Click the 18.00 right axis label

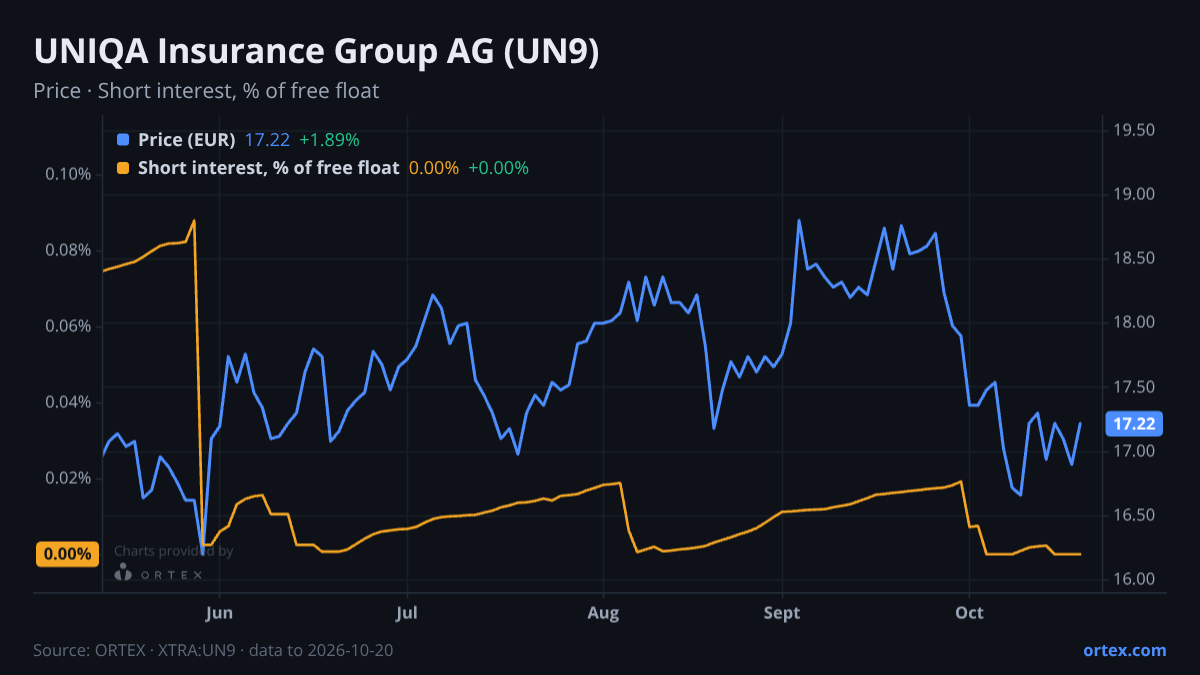(1135, 322)
